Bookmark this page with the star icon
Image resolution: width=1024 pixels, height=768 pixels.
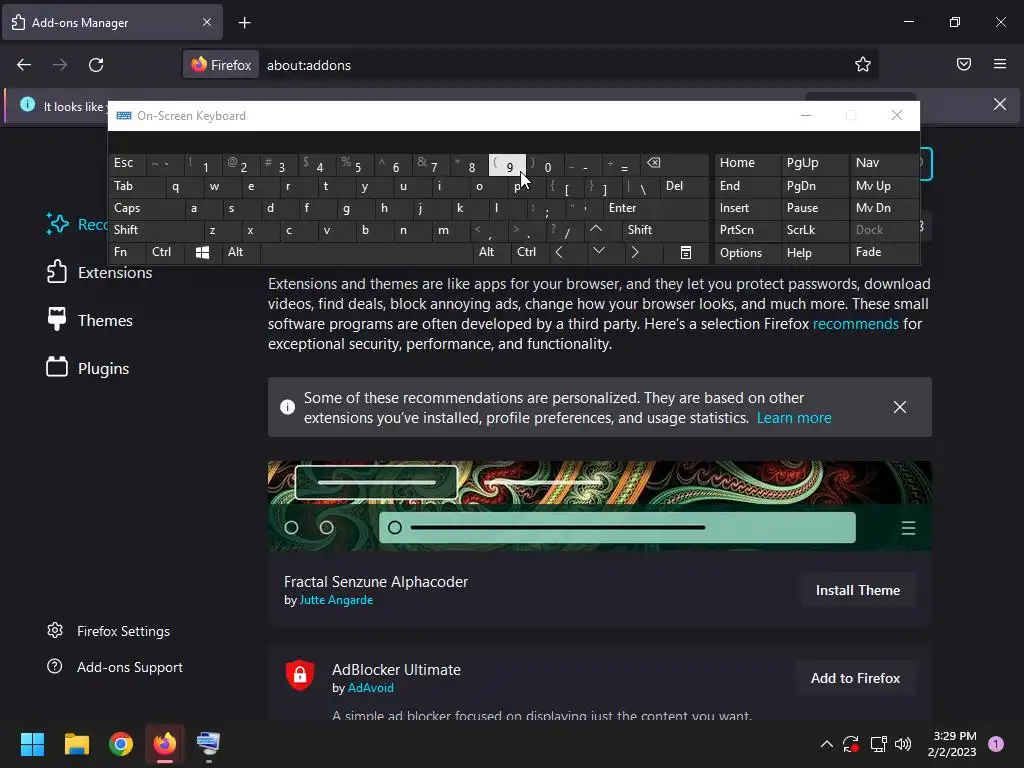[863, 65]
